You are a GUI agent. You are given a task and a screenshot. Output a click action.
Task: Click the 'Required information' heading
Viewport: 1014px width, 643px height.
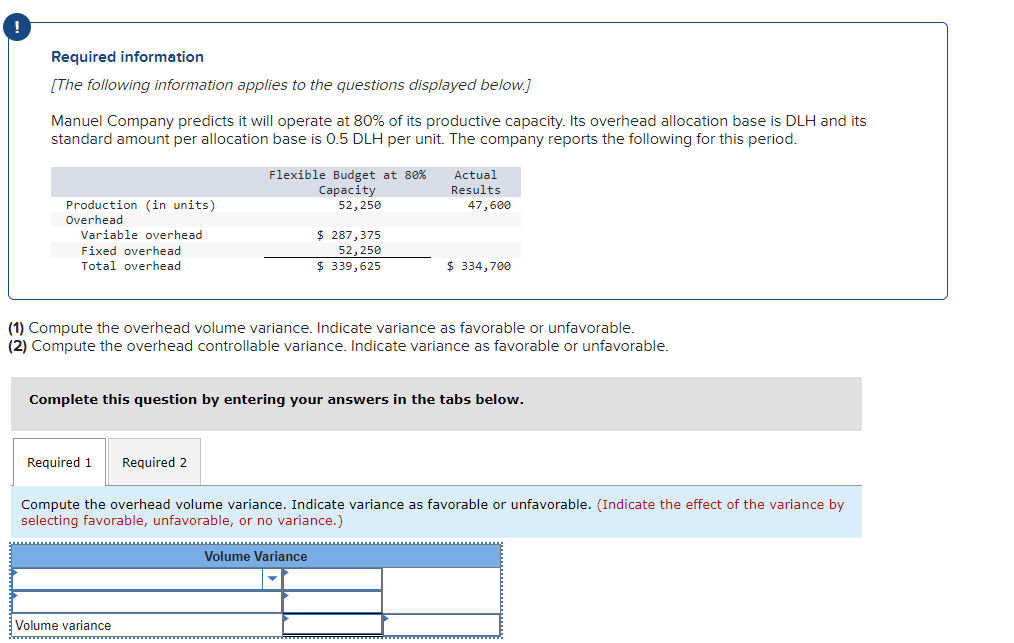point(127,57)
